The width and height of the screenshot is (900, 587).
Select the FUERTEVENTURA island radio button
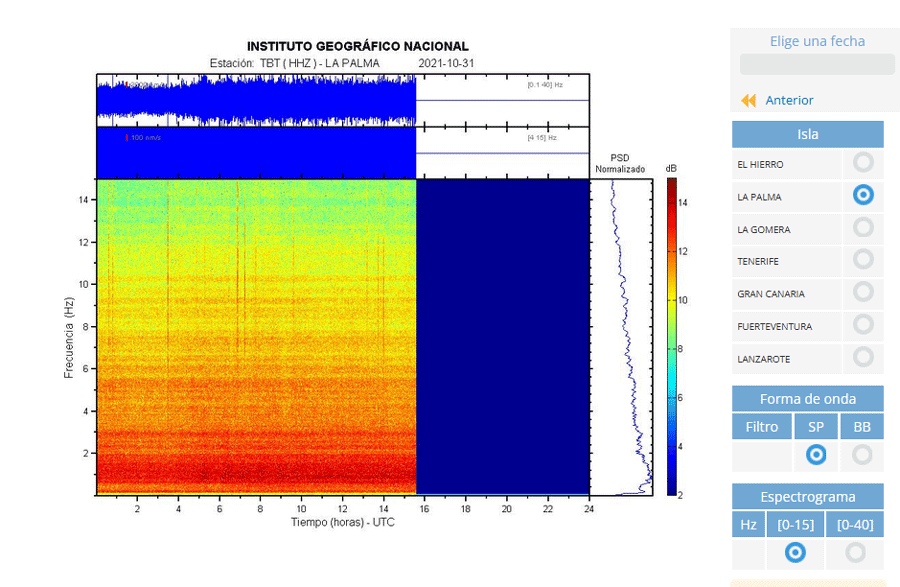tap(863, 325)
